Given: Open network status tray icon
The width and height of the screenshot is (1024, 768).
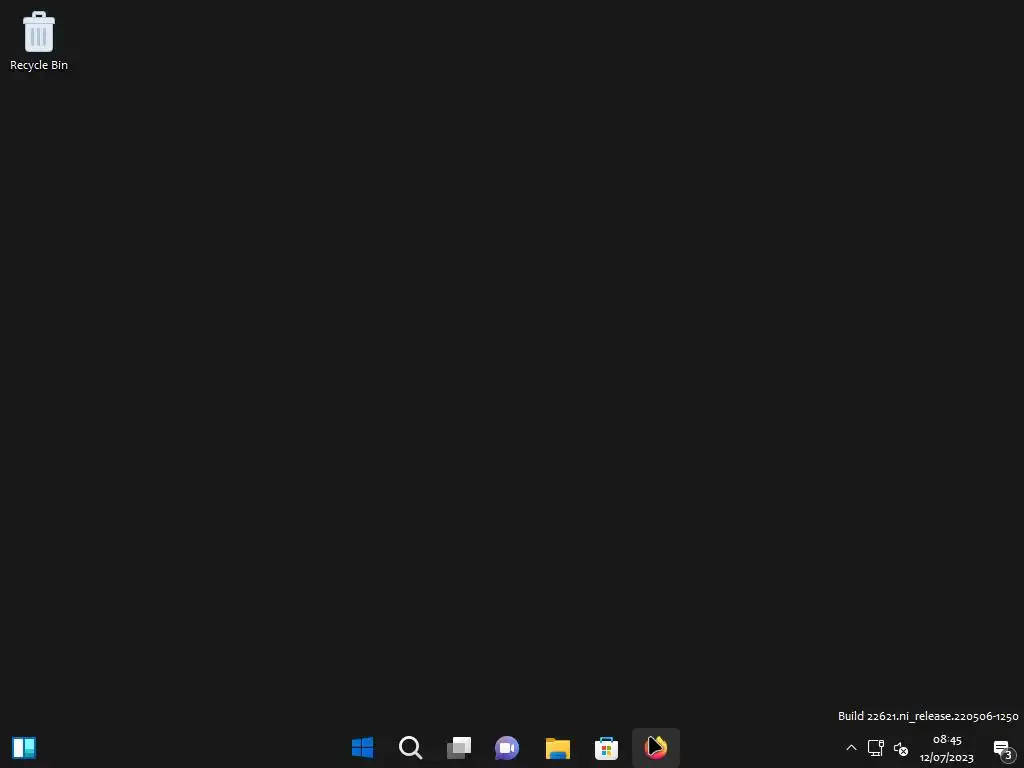Looking at the screenshot, I should tap(876, 748).
